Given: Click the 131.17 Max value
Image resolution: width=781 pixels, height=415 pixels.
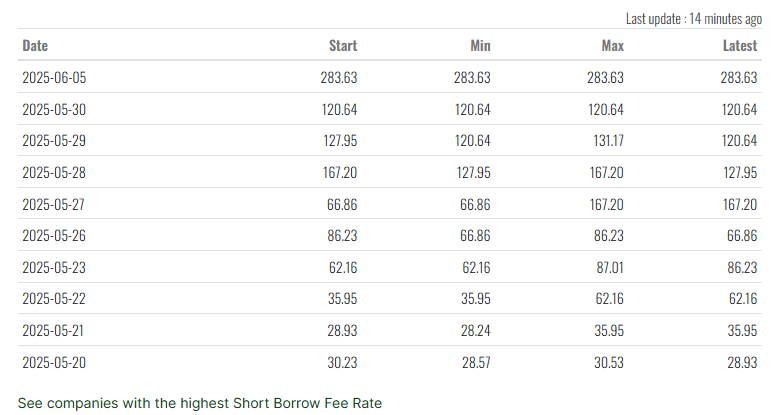Looking at the screenshot, I should tap(606, 141).
